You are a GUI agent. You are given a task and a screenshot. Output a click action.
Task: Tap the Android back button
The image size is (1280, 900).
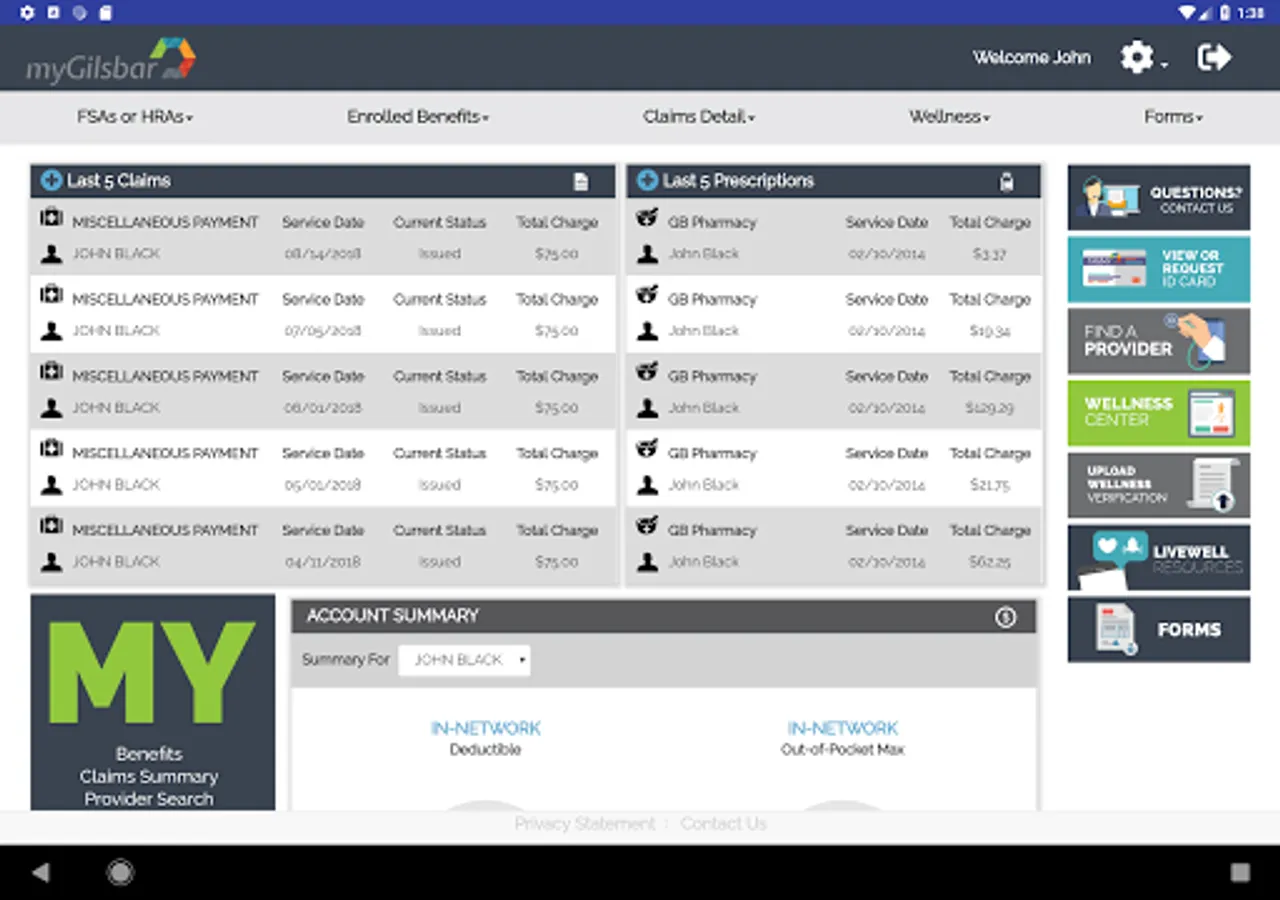(x=40, y=873)
